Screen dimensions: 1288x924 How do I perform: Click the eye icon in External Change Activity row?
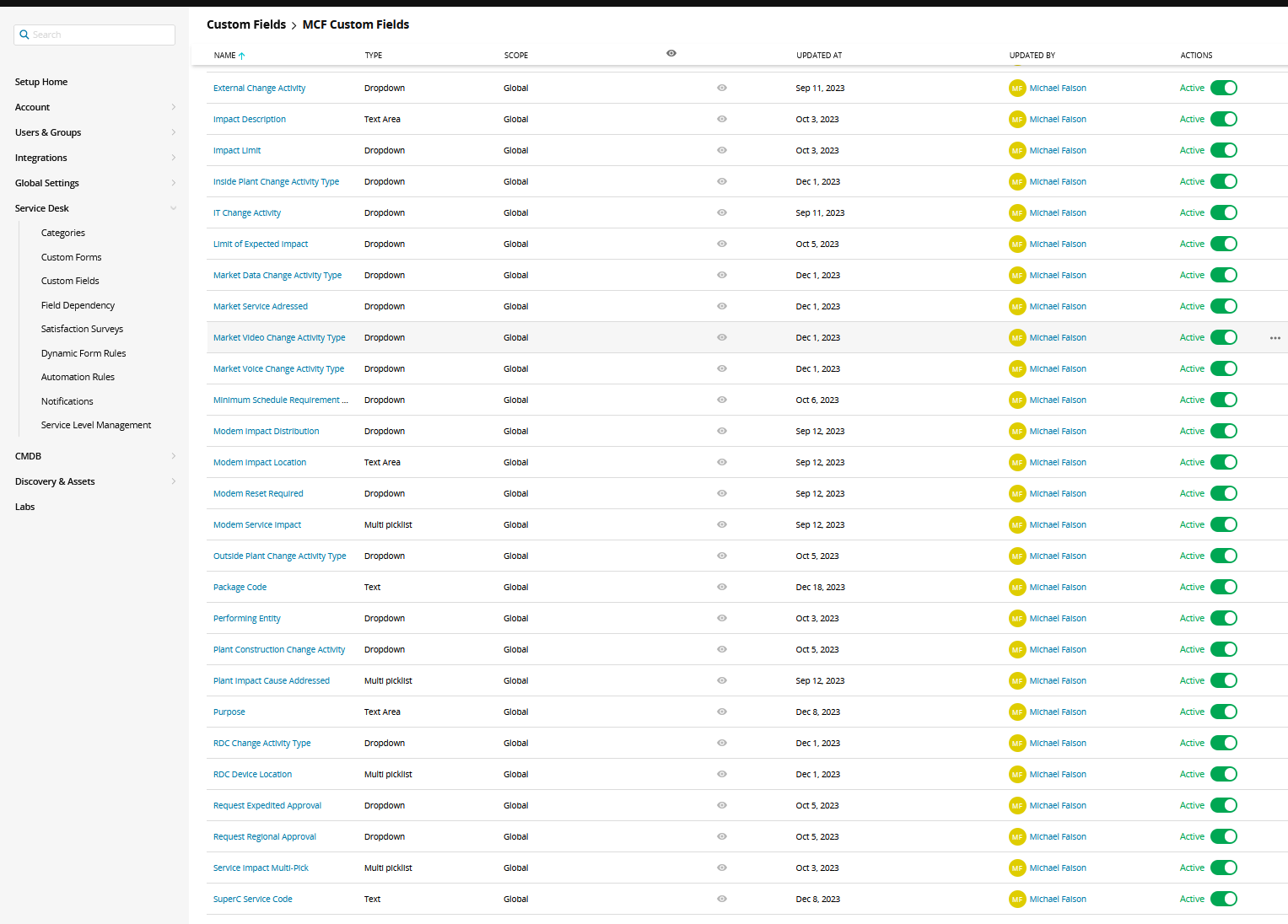point(722,88)
